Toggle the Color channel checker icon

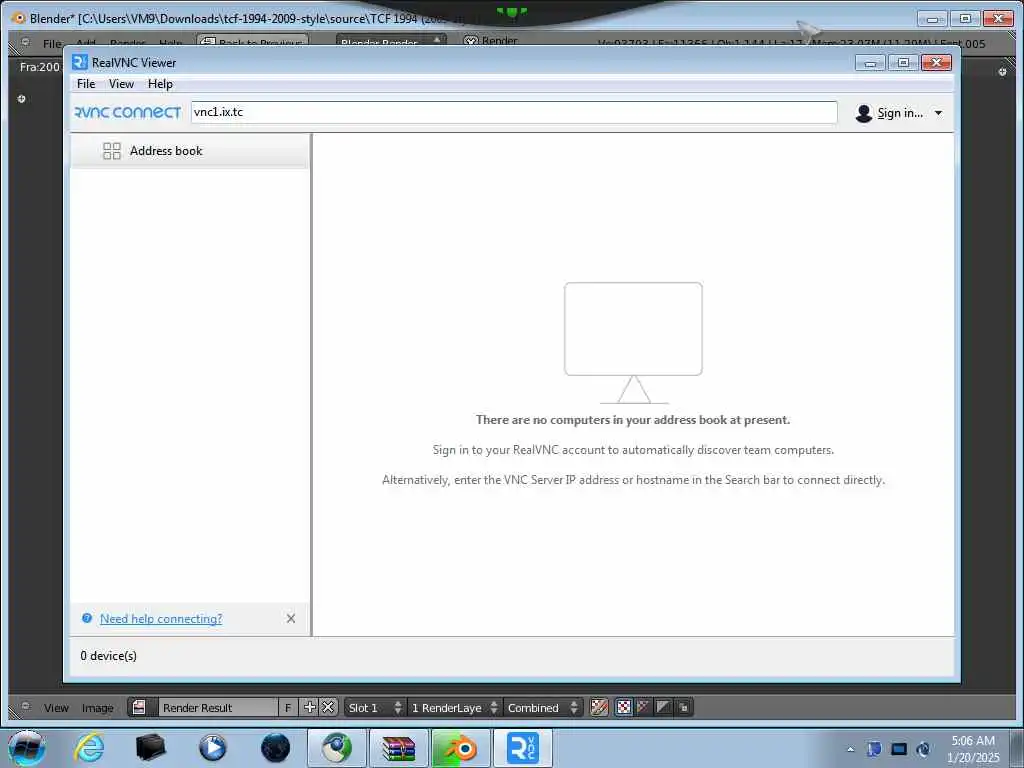point(624,707)
